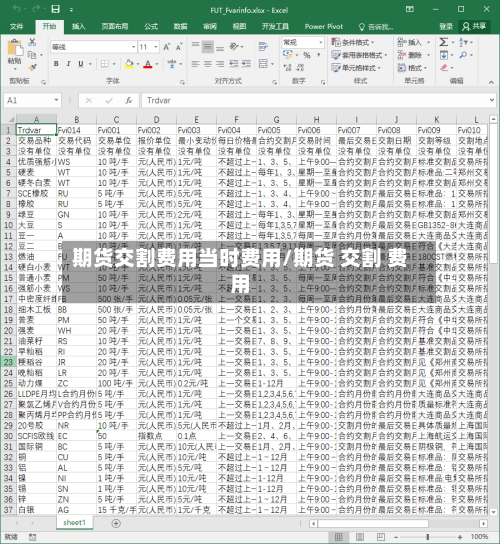Toggle Bold formatting
Screen dimensions: 500x544
(56, 64)
